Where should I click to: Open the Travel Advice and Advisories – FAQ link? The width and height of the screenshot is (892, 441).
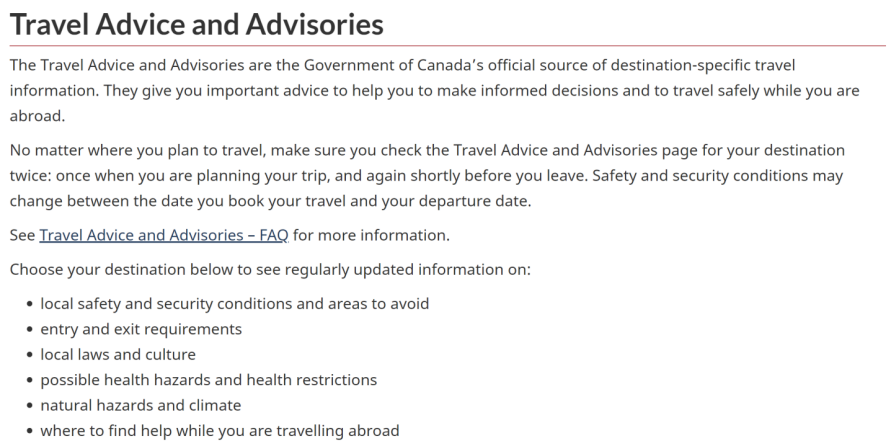click(164, 235)
